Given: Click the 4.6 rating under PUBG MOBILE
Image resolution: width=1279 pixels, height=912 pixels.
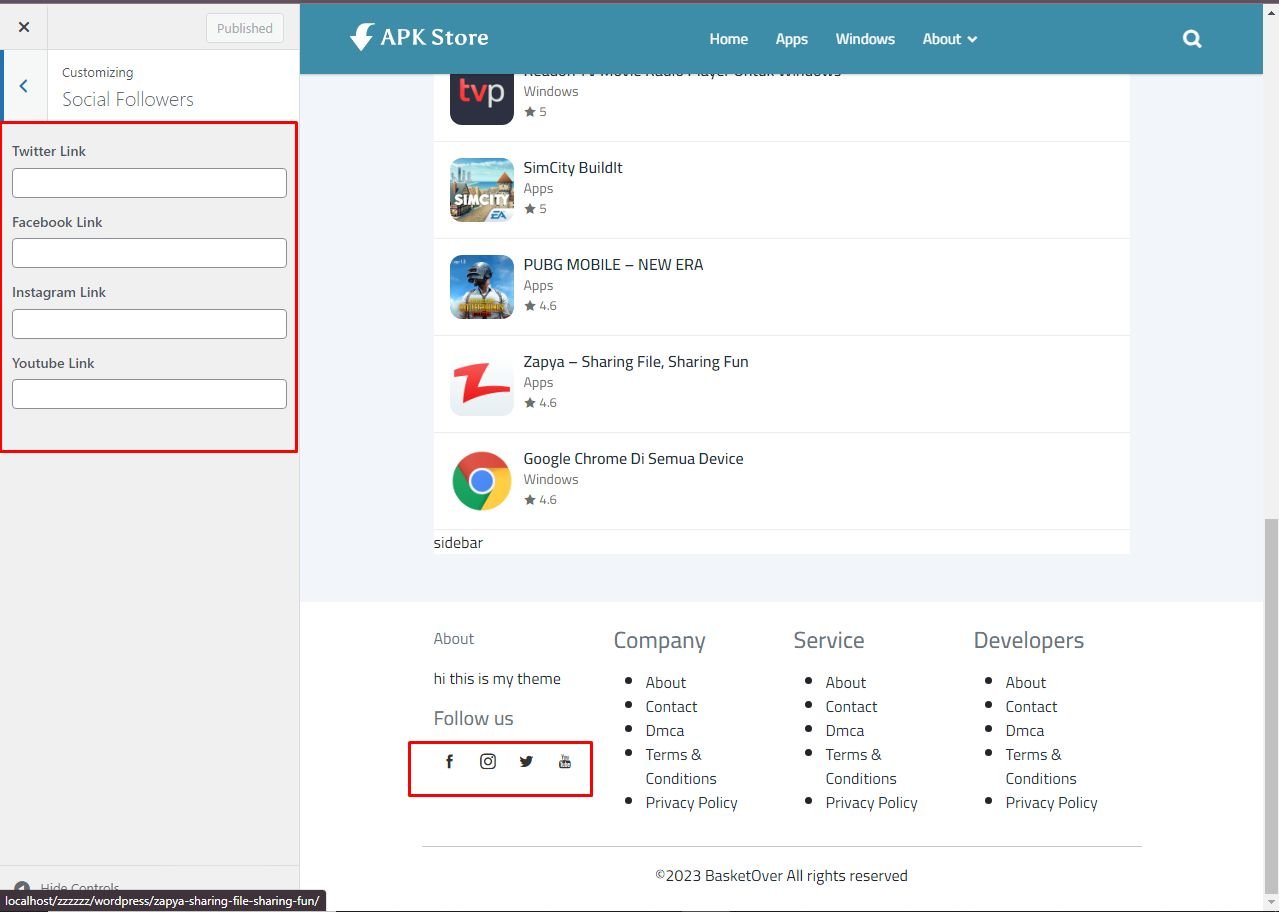Looking at the screenshot, I should coord(541,306).
